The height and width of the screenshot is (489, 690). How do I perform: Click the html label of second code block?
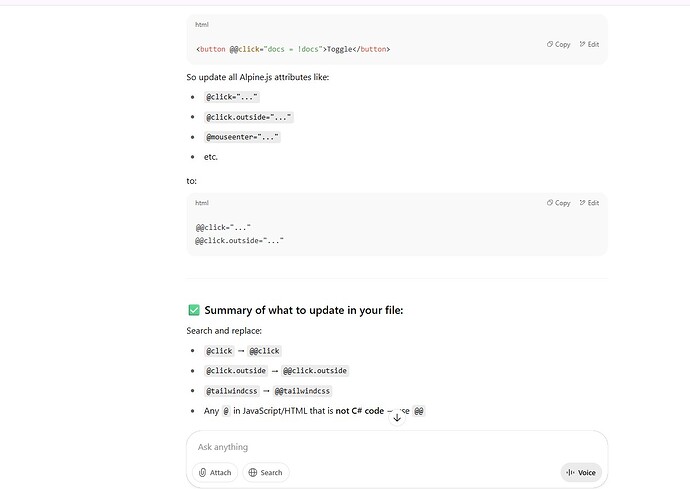coord(202,203)
